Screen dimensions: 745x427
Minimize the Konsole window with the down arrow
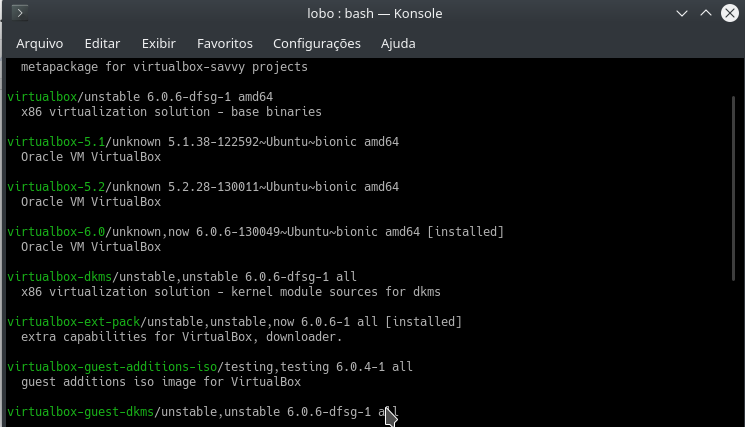tap(682, 13)
